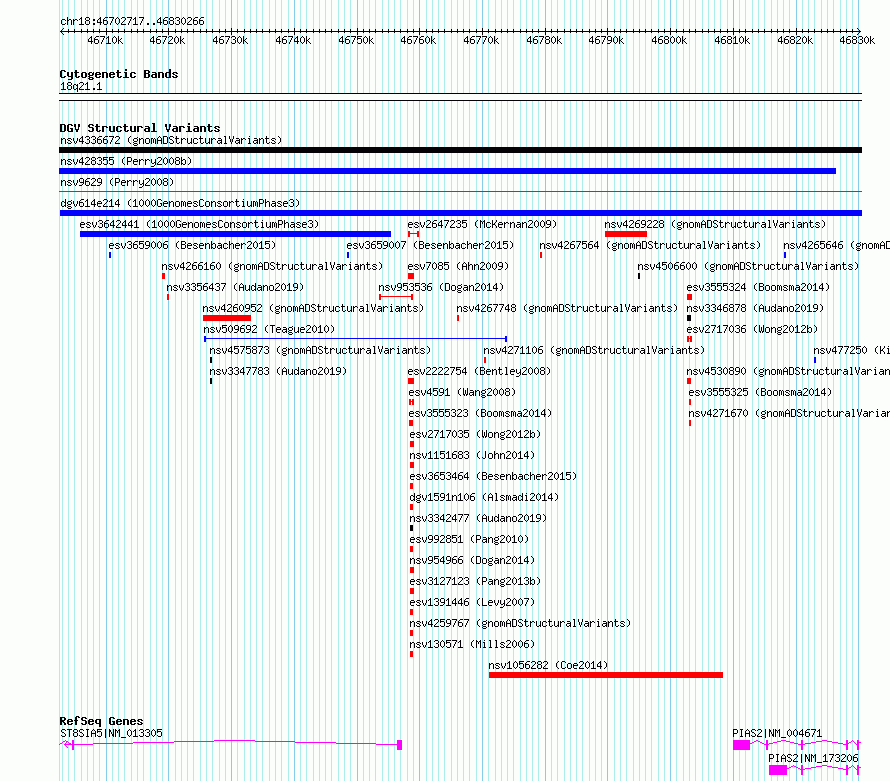Select nsv4267564 (gnomADStructuralVariants) label
890x781 pixels.
[x=650, y=245]
